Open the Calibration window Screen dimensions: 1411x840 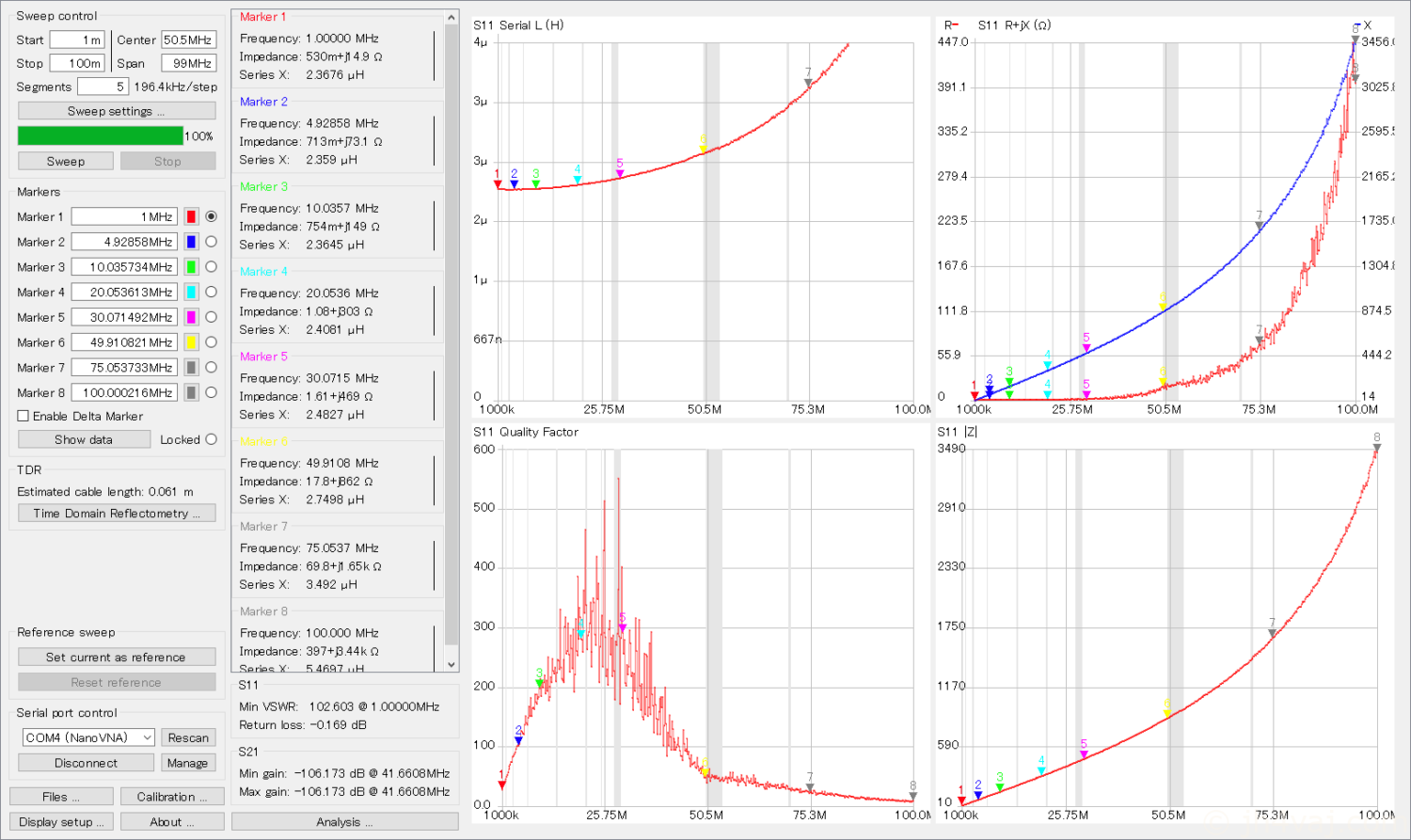(x=172, y=797)
